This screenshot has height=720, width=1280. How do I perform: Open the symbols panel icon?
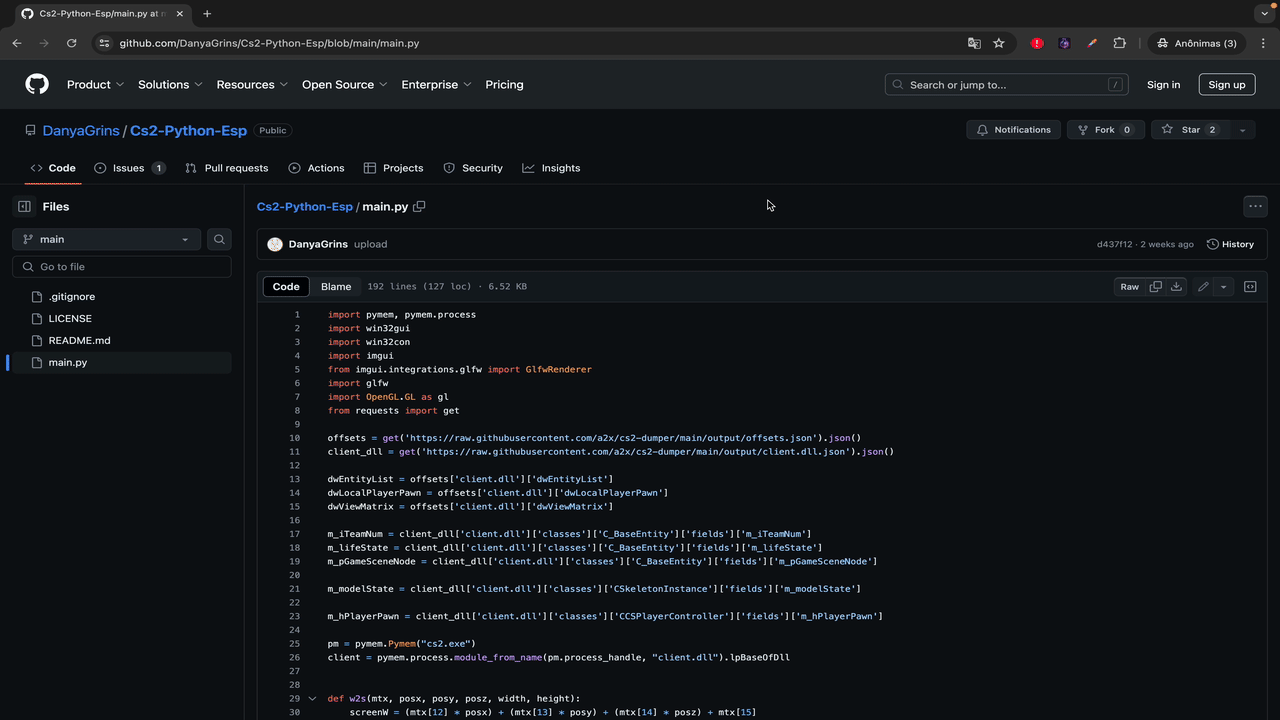pos(1250,287)
